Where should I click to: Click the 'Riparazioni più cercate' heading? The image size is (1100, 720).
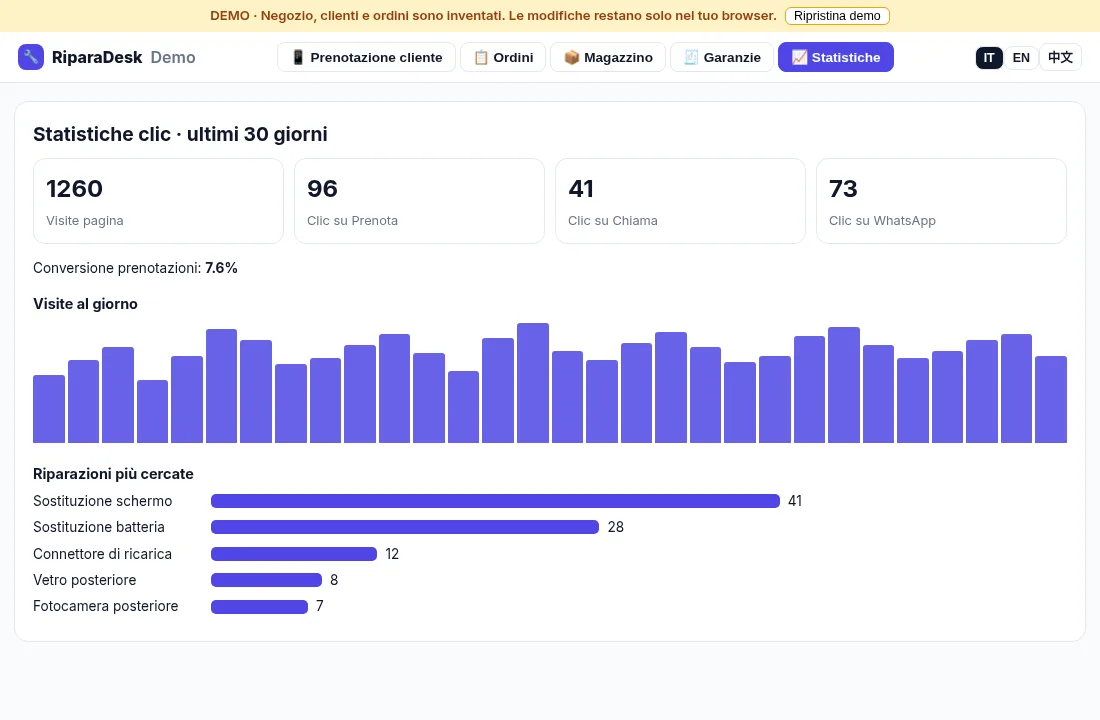(x=113, y=474)
